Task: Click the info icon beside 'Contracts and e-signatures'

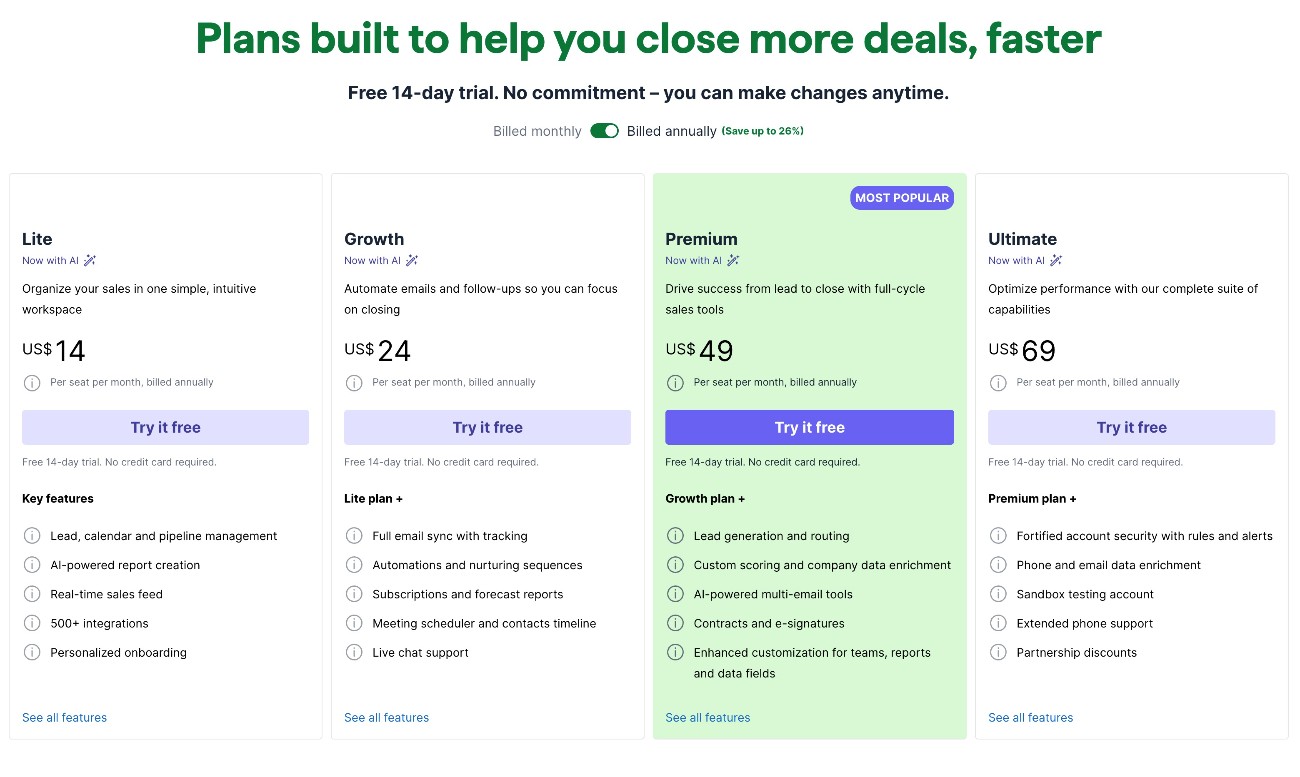Action: 676,623
